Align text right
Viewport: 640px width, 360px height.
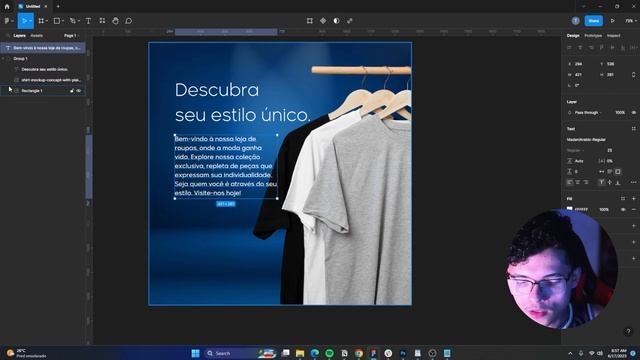(586, 182)
